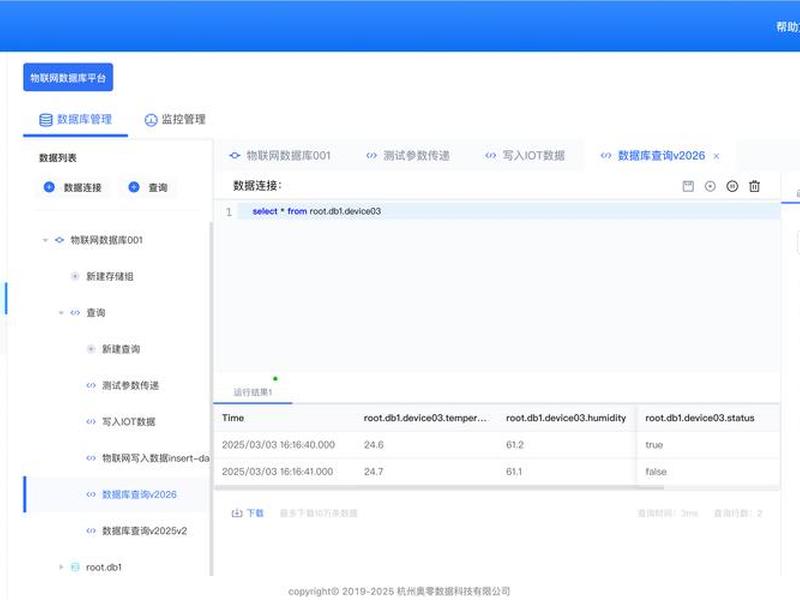Screen dimensions: 800x600
Task: Select 数据库查询v2026 in the tree
Action: [139, 494]
